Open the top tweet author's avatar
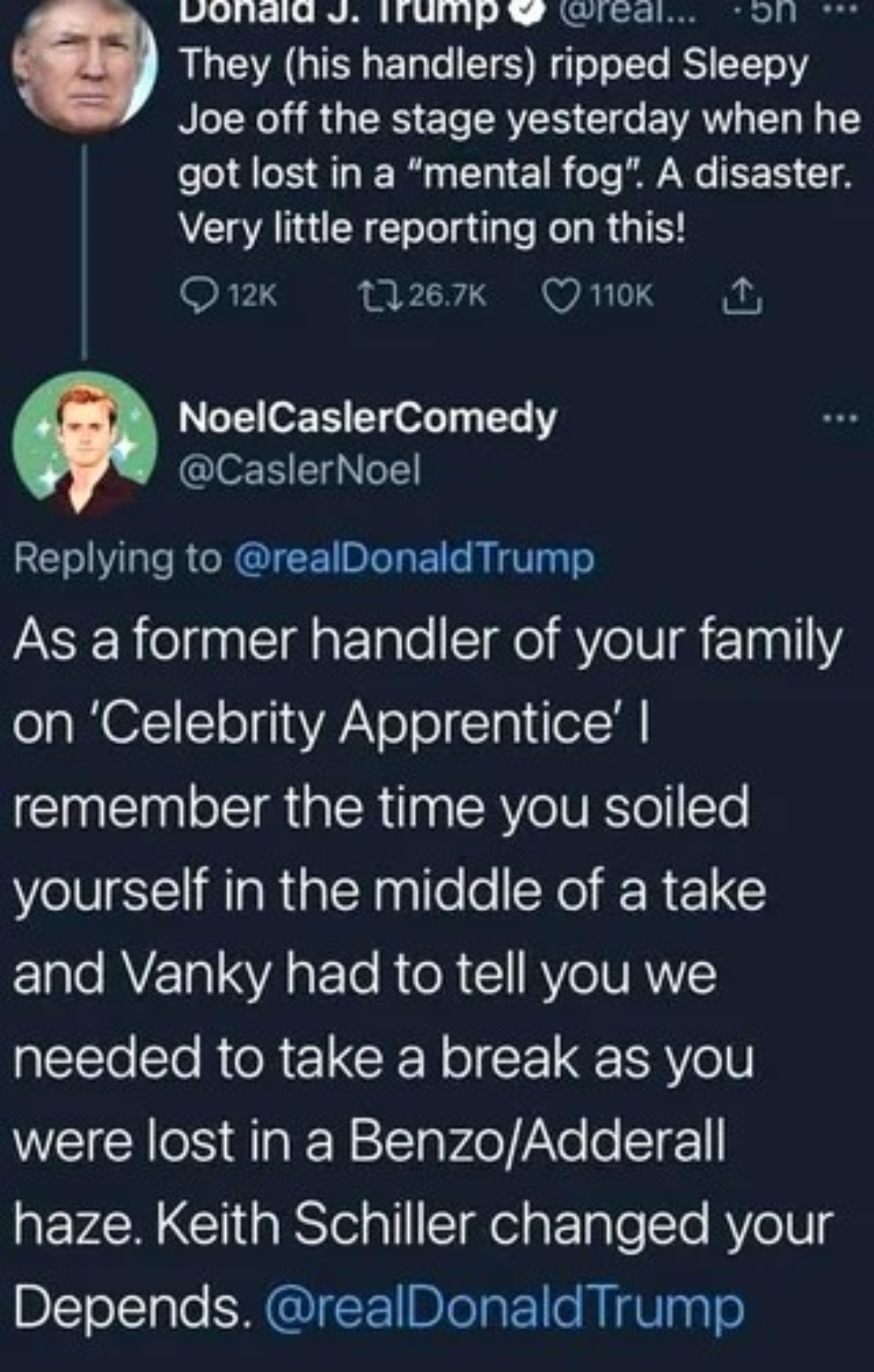This screenshot has height=1372, width=874. [x=83, y=65]
